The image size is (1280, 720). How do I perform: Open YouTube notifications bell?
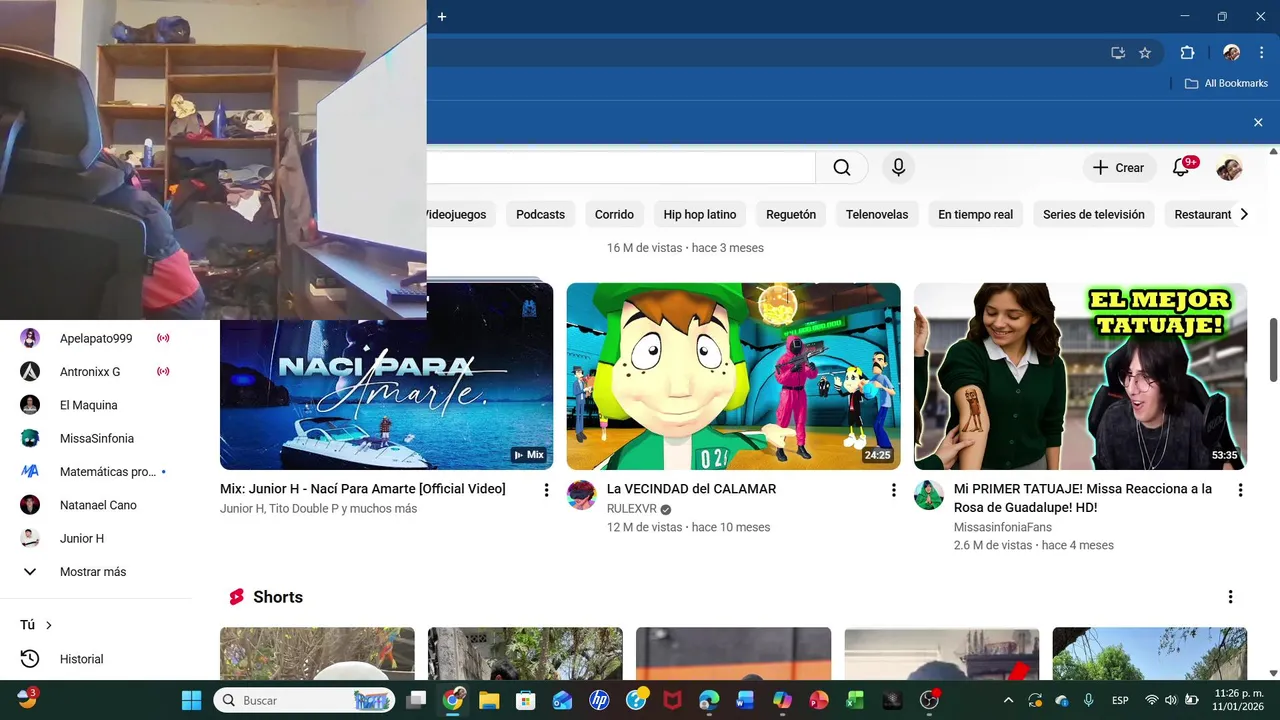pos(1181,168)
